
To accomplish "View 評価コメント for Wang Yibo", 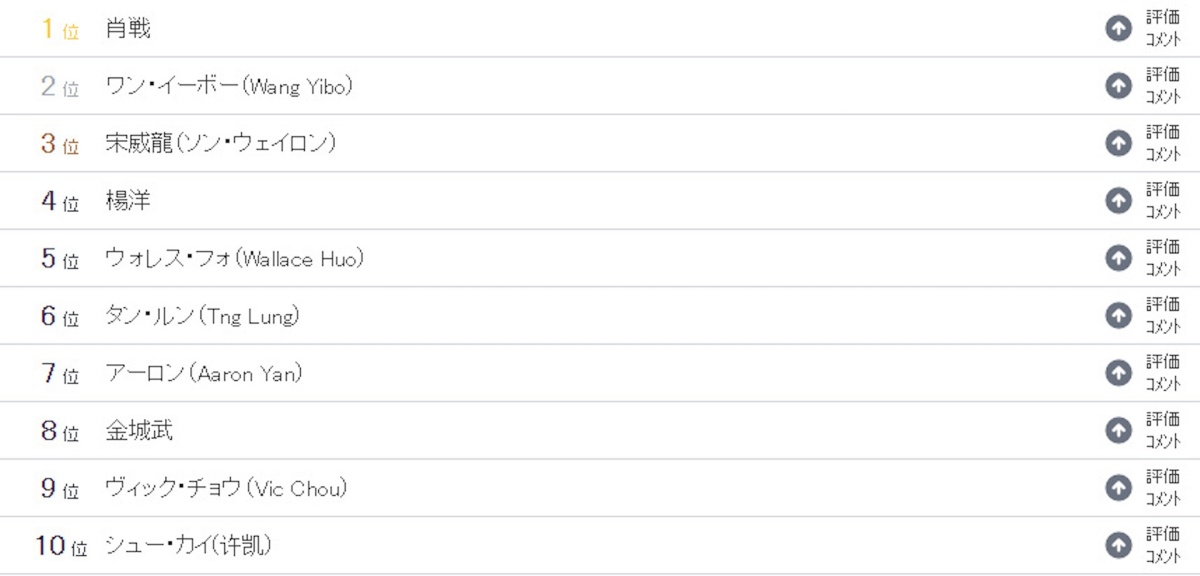I will coord(1163,86).
